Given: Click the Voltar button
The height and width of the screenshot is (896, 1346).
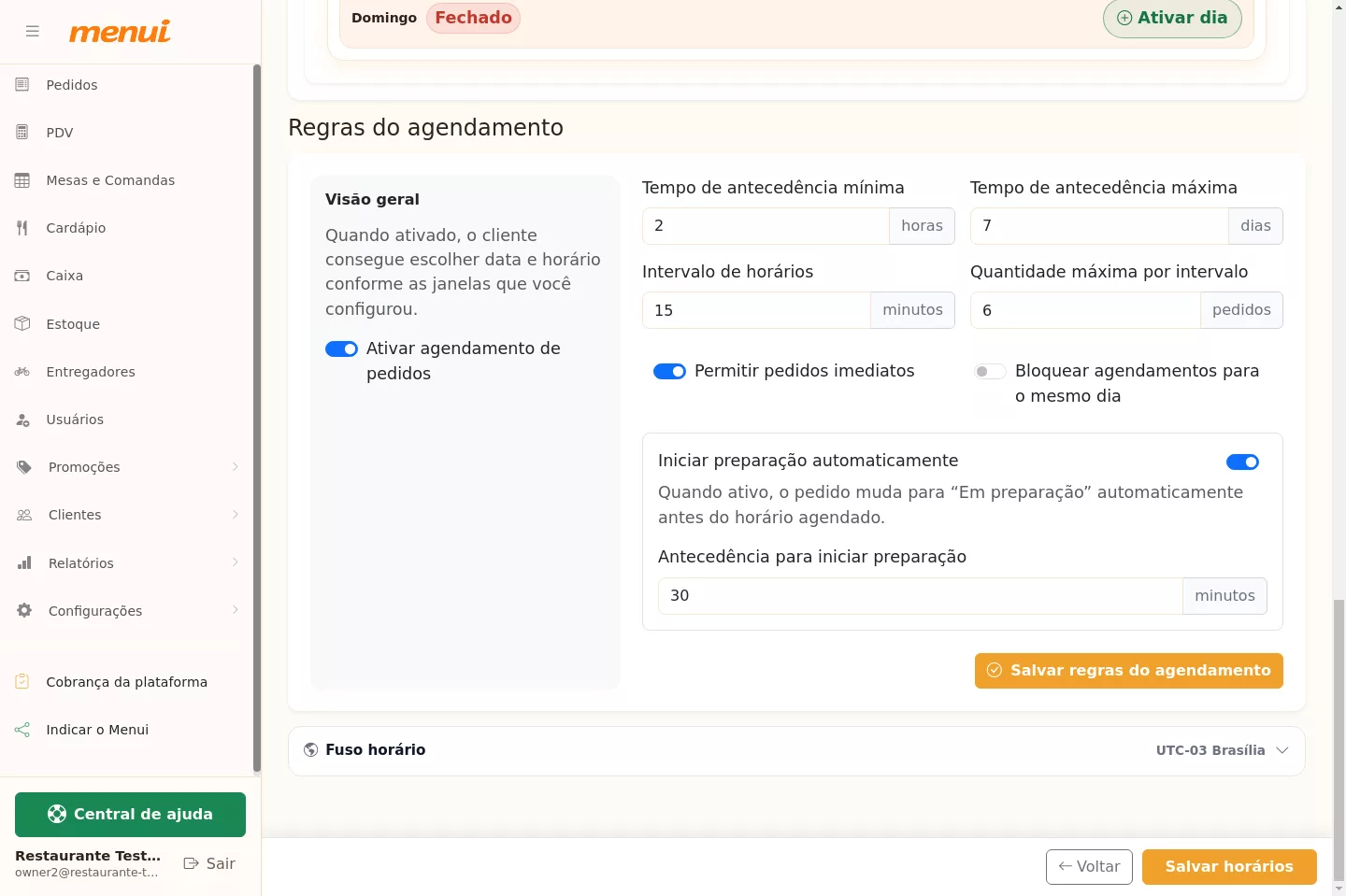Looking at the screenshot, I should coord(1089,866).
